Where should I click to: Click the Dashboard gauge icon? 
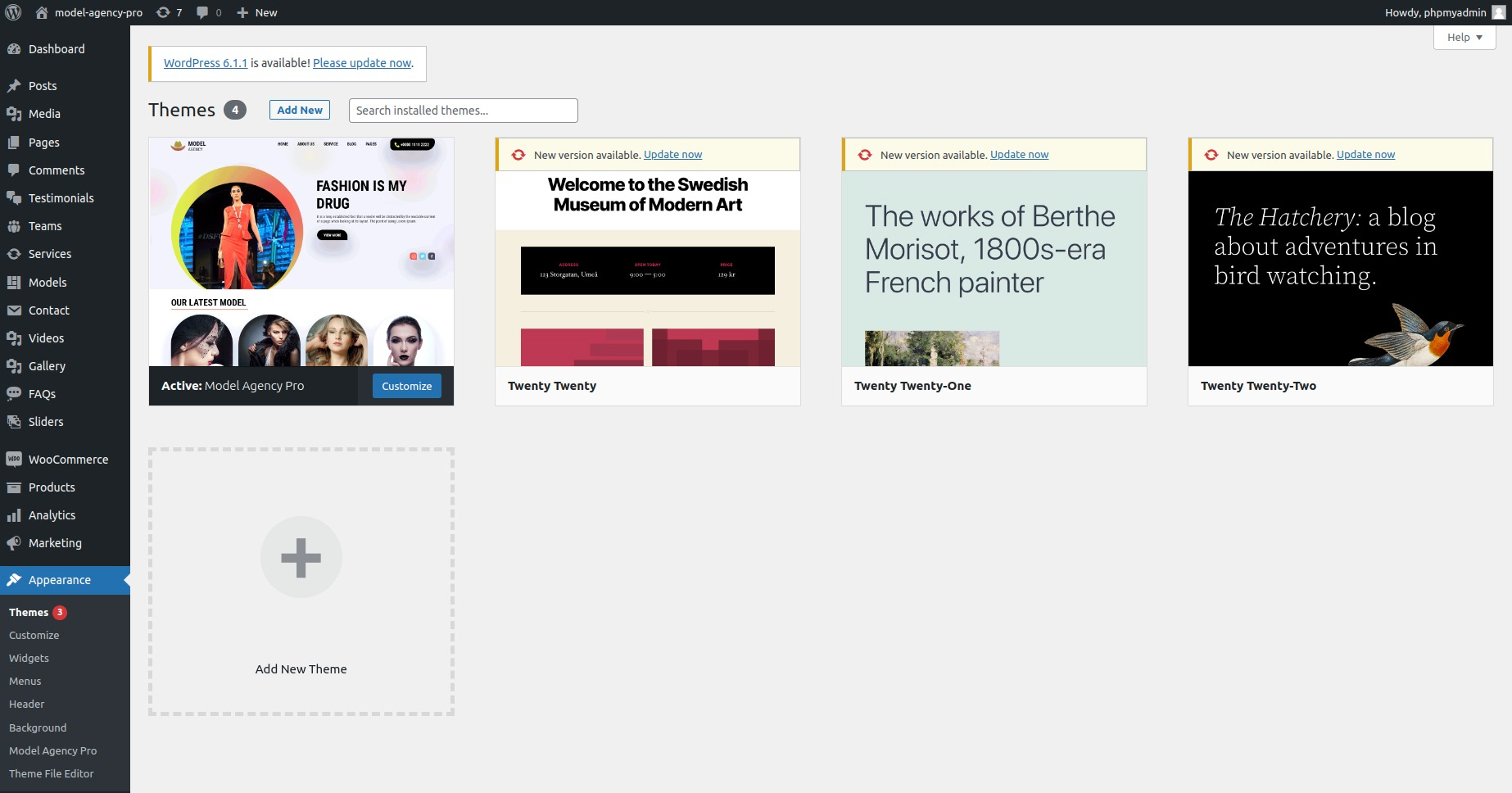pos(14,49)
